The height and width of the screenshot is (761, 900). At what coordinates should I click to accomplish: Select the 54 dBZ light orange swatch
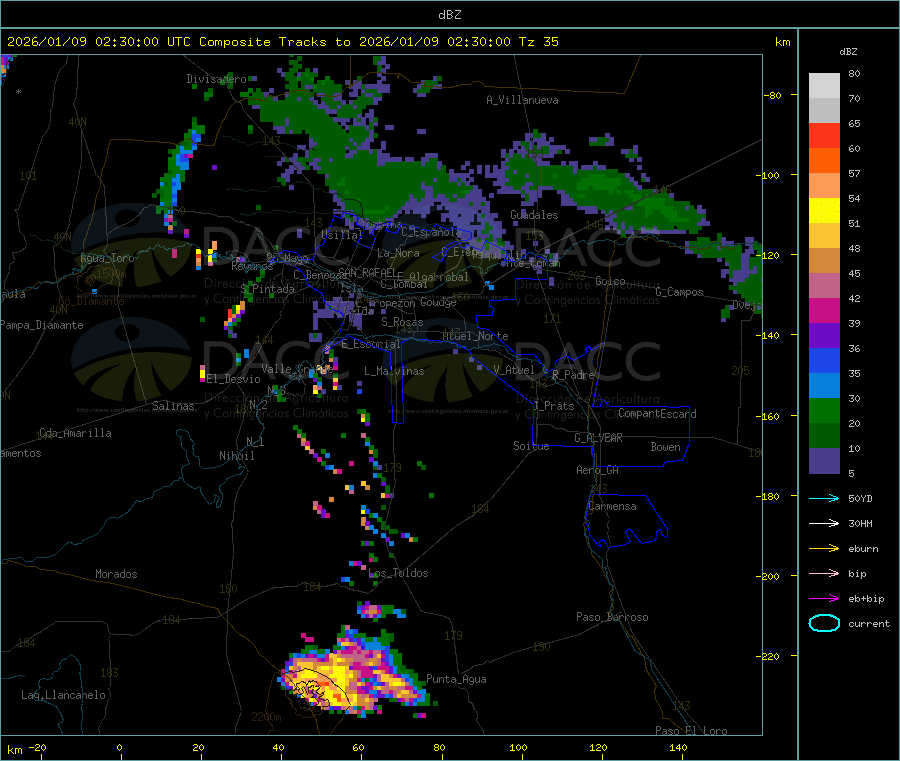[824, 185]
